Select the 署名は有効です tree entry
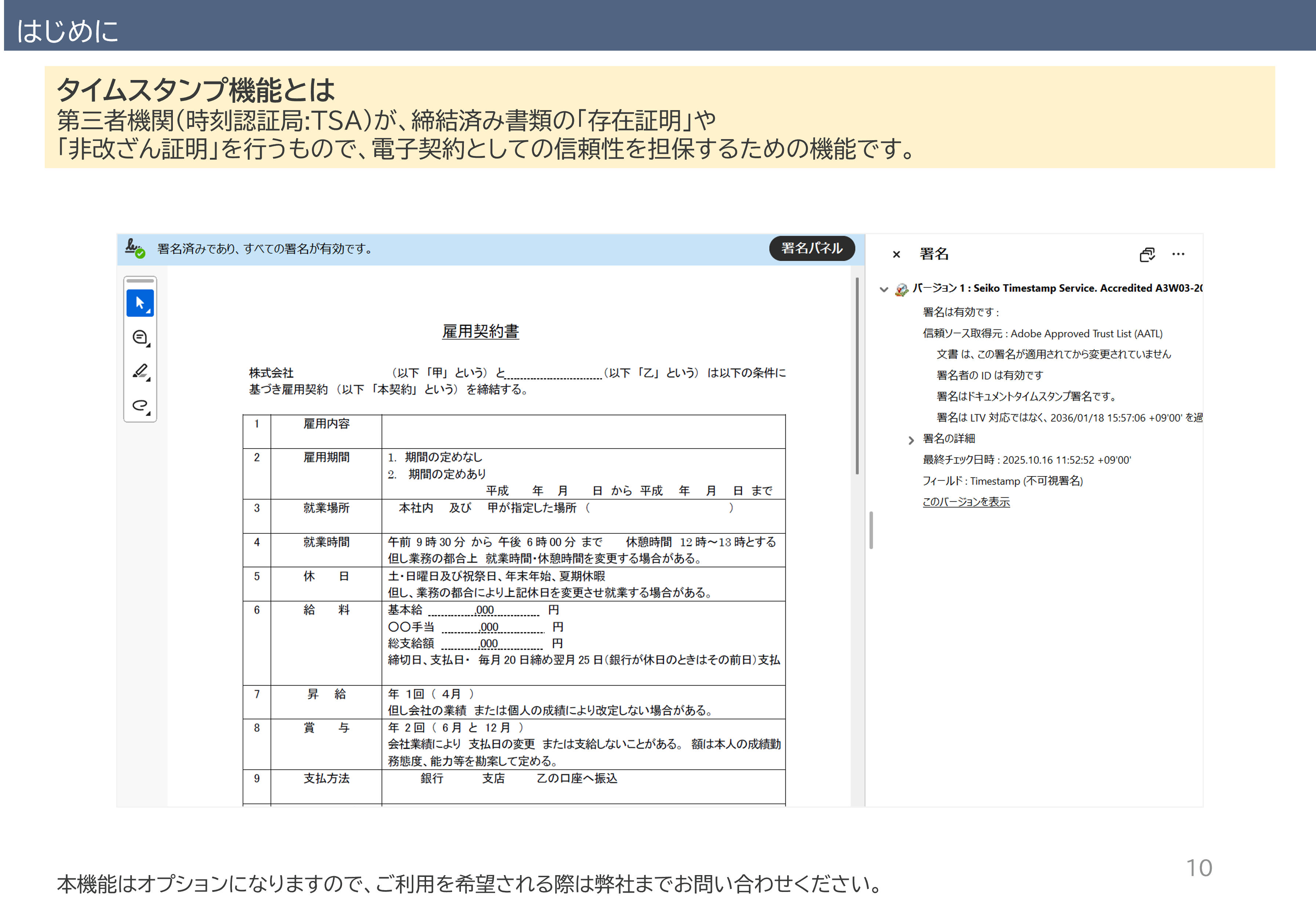This screenshot has height=907, width=1316. (x=960, y=312)
